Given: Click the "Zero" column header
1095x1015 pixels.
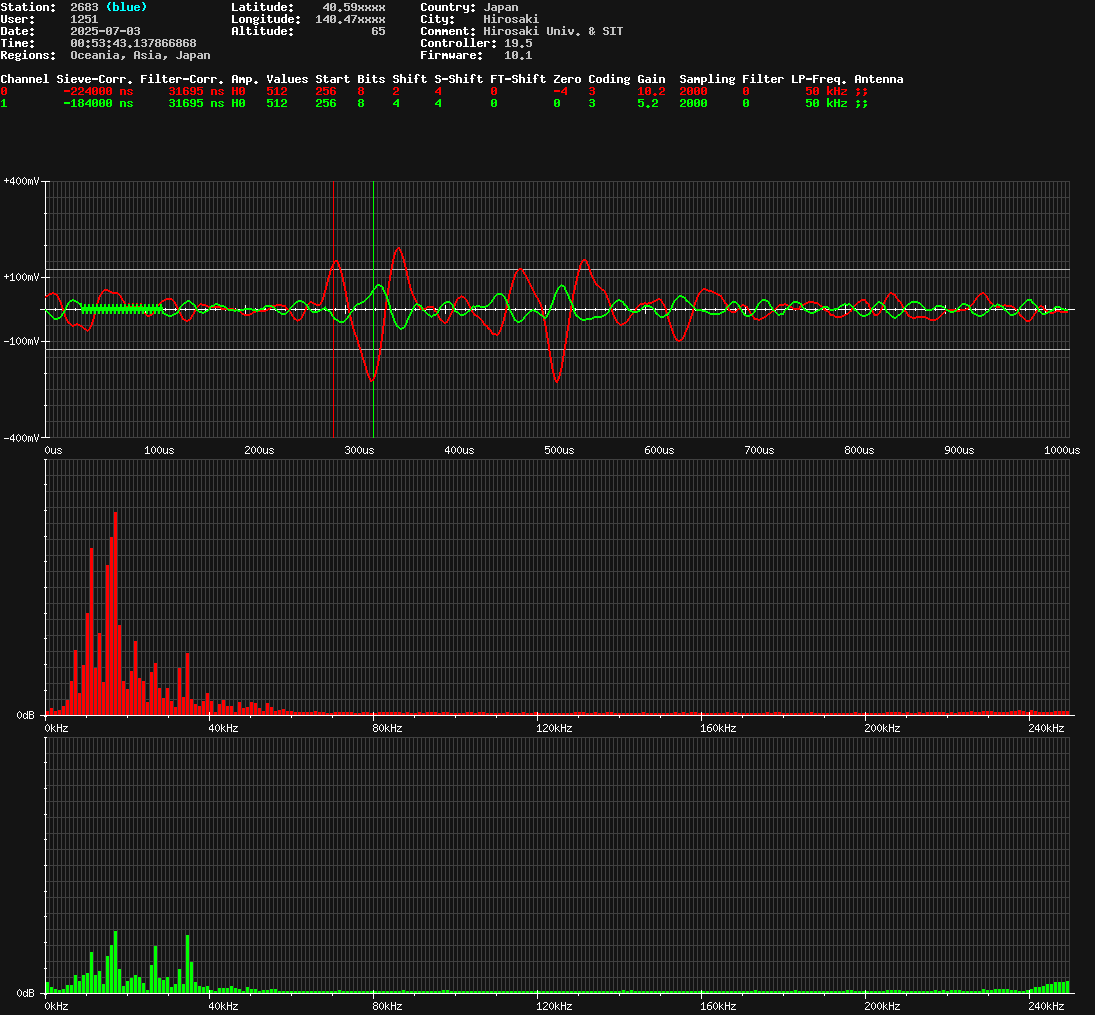Looking at the screenshot, I should 567,79.
